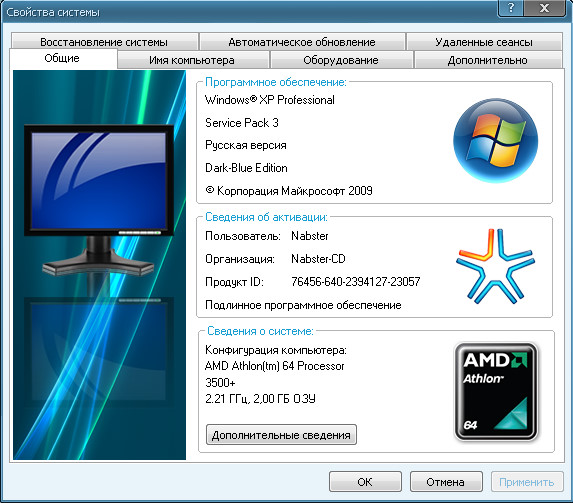Click the Windows orb logo

click(496, 140)
